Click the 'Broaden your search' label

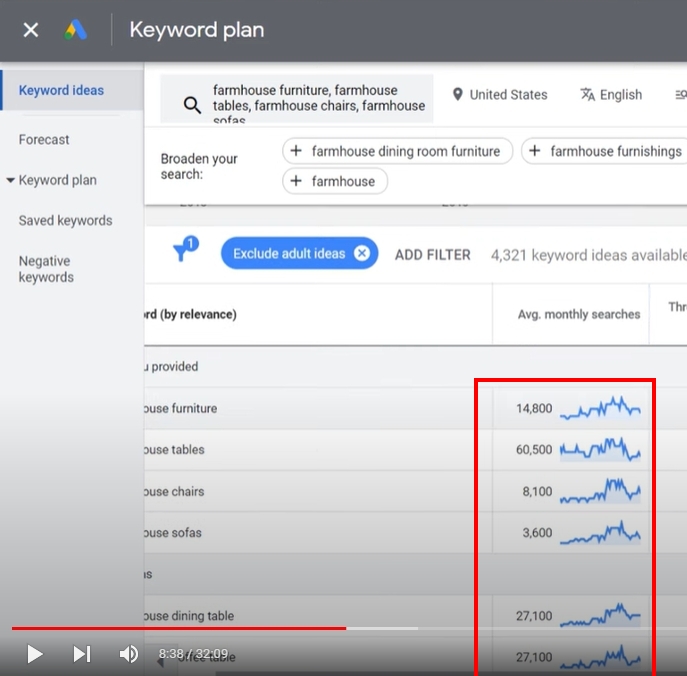click(199, 166)
